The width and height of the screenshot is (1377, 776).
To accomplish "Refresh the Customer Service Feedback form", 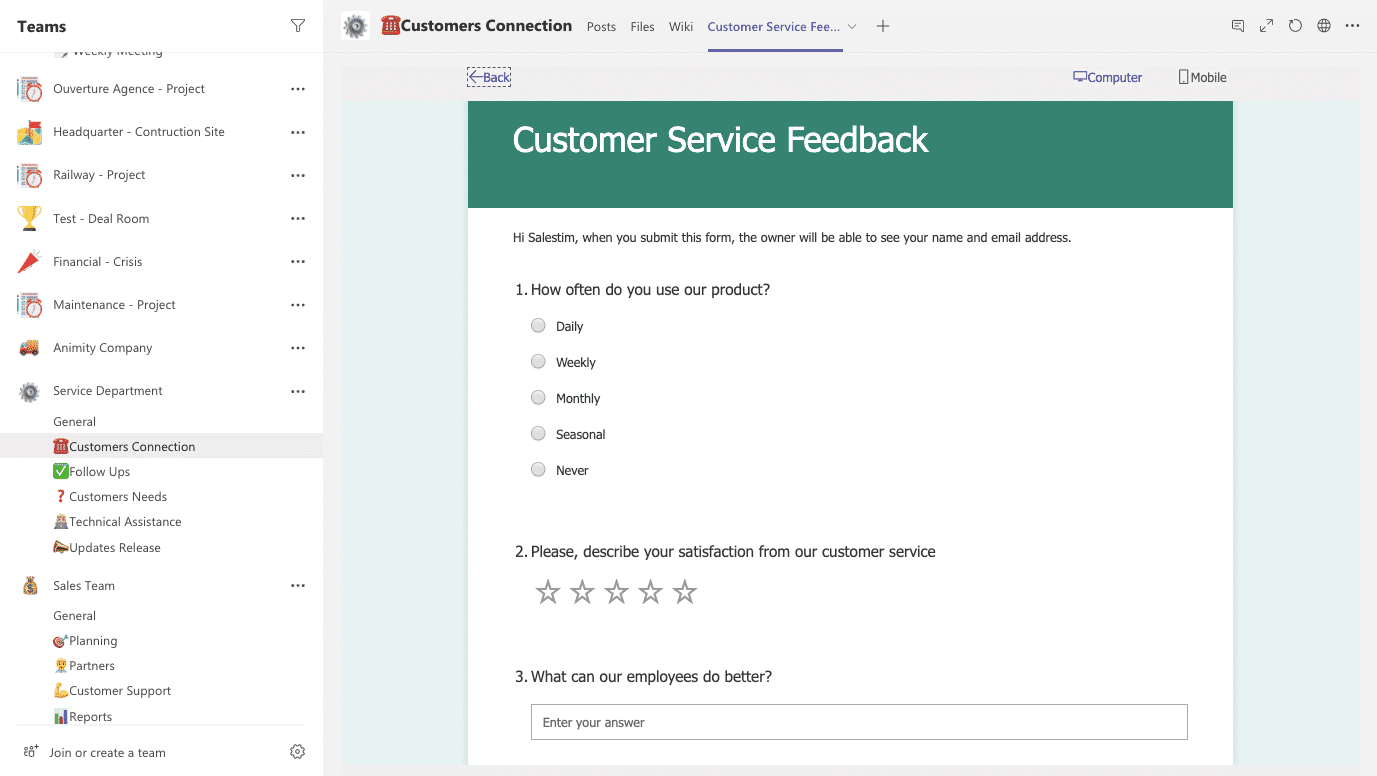I will (1295, 26).
